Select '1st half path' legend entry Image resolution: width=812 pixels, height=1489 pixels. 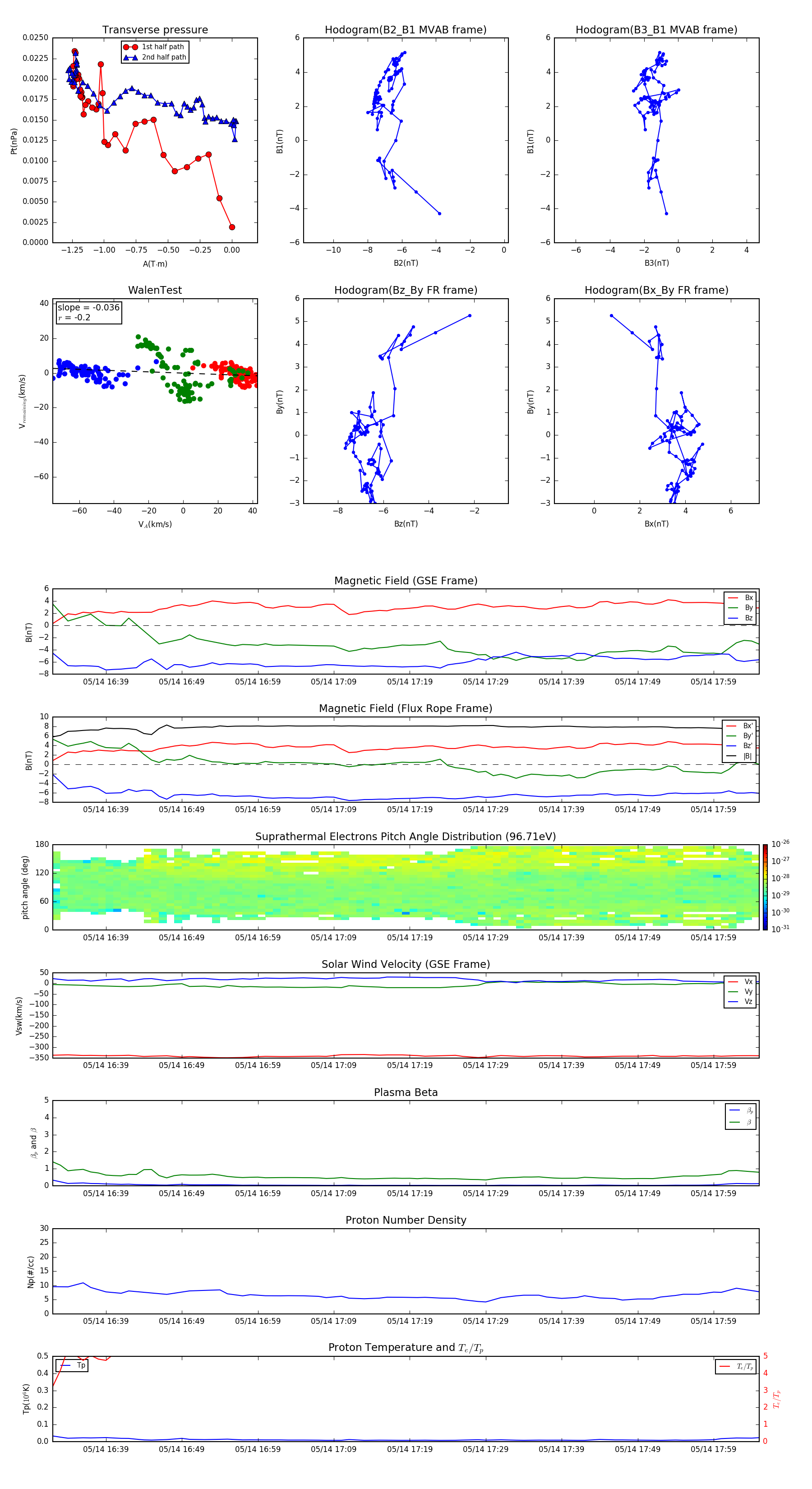(x=154, y=47)
